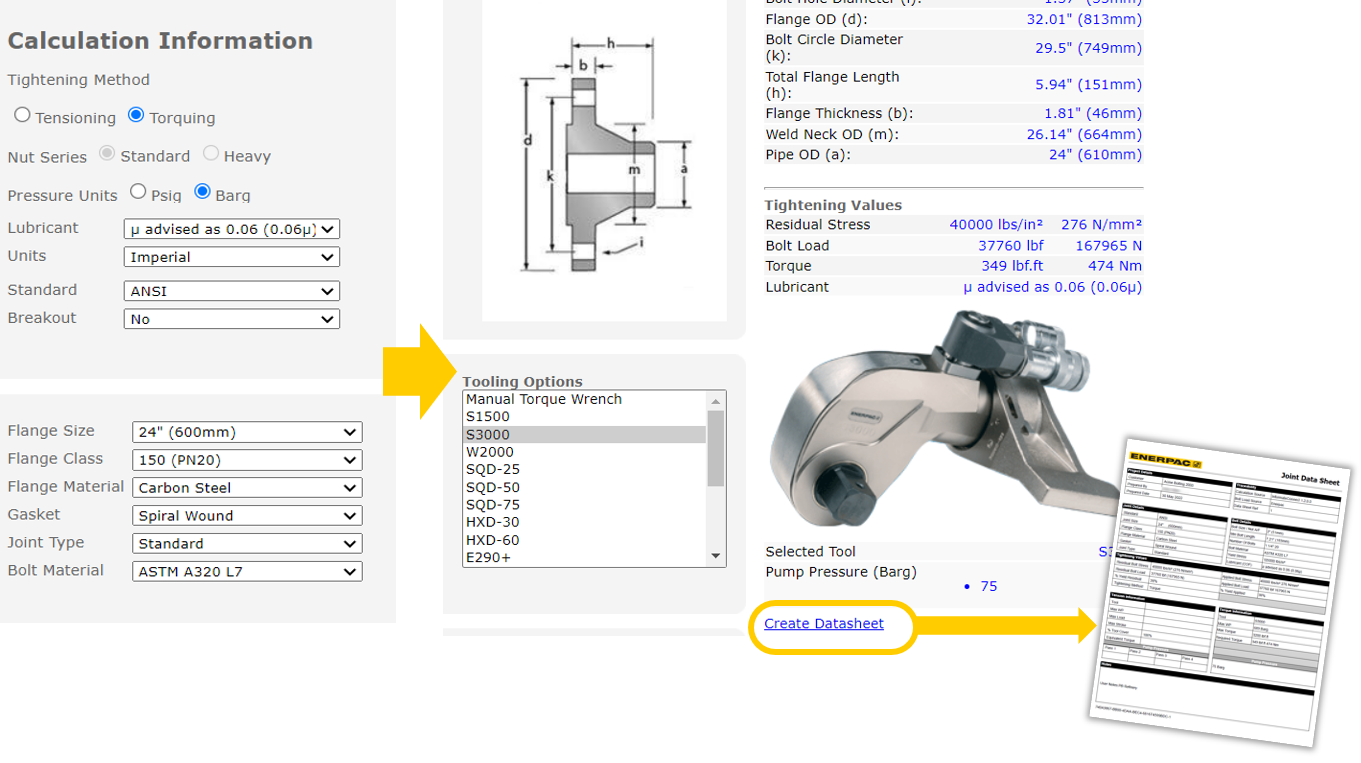Click the pump pressure value 75

tap(987, 586)
